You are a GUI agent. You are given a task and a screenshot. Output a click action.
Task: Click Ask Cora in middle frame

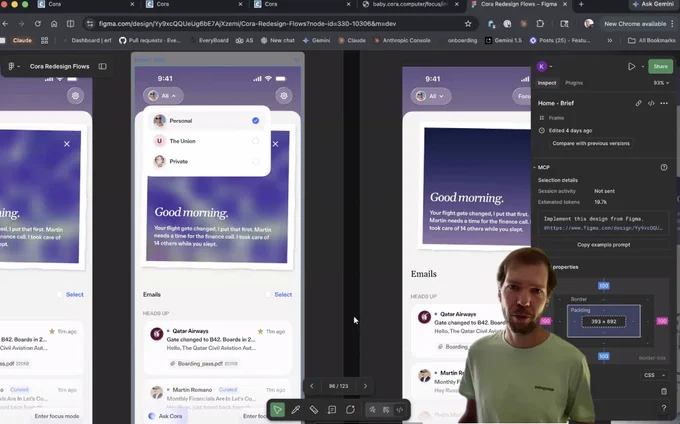click(x=165, y=416)
